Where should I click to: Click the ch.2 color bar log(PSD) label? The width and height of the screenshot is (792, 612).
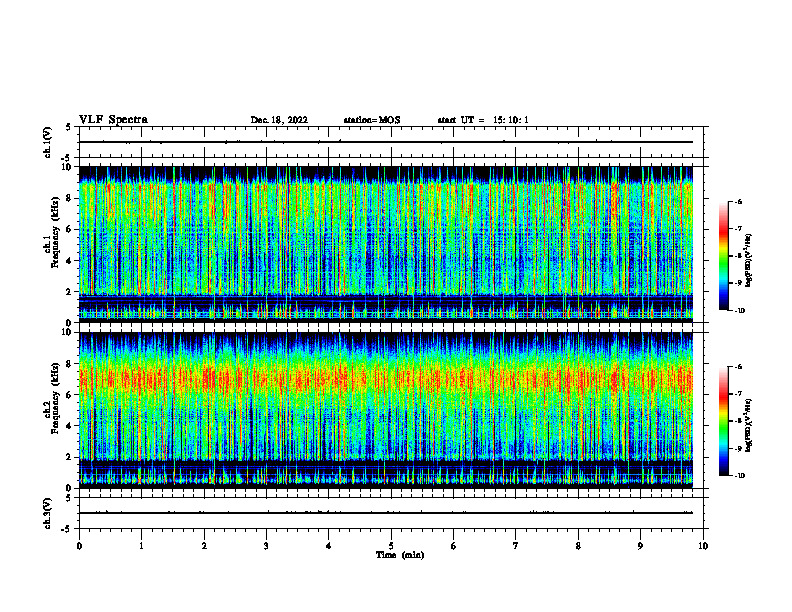[x=749, y=425]
